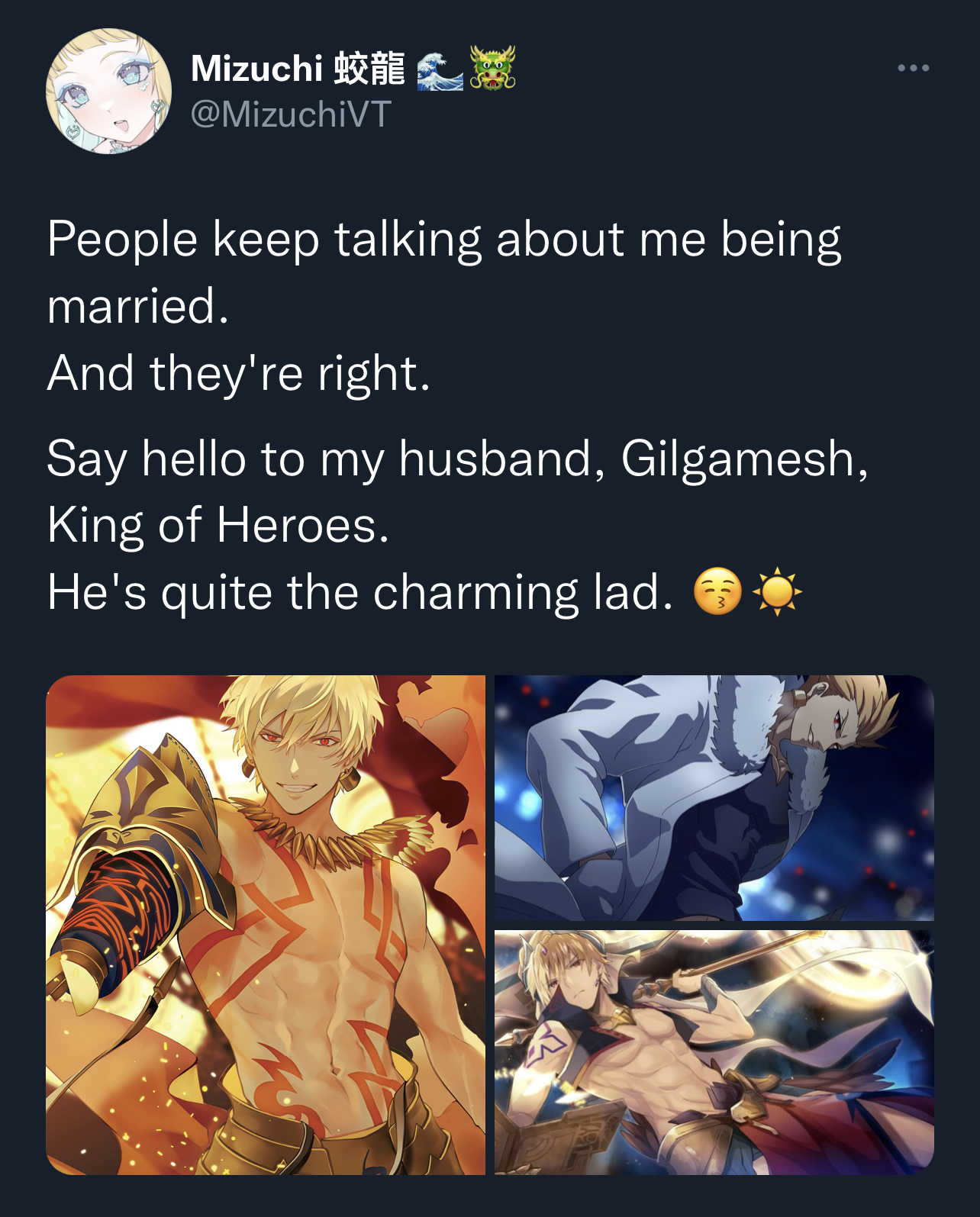Open the white fur coat Gilgamesh image
Image resolution: width=980 pixels, height=1217 pixels.
point(714,797)
